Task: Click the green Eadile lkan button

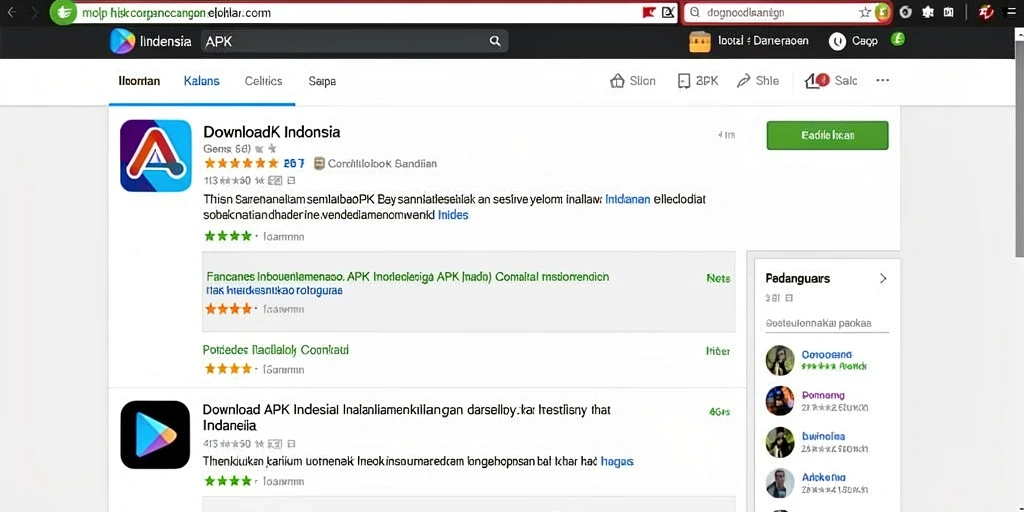Action: point(827,135)
